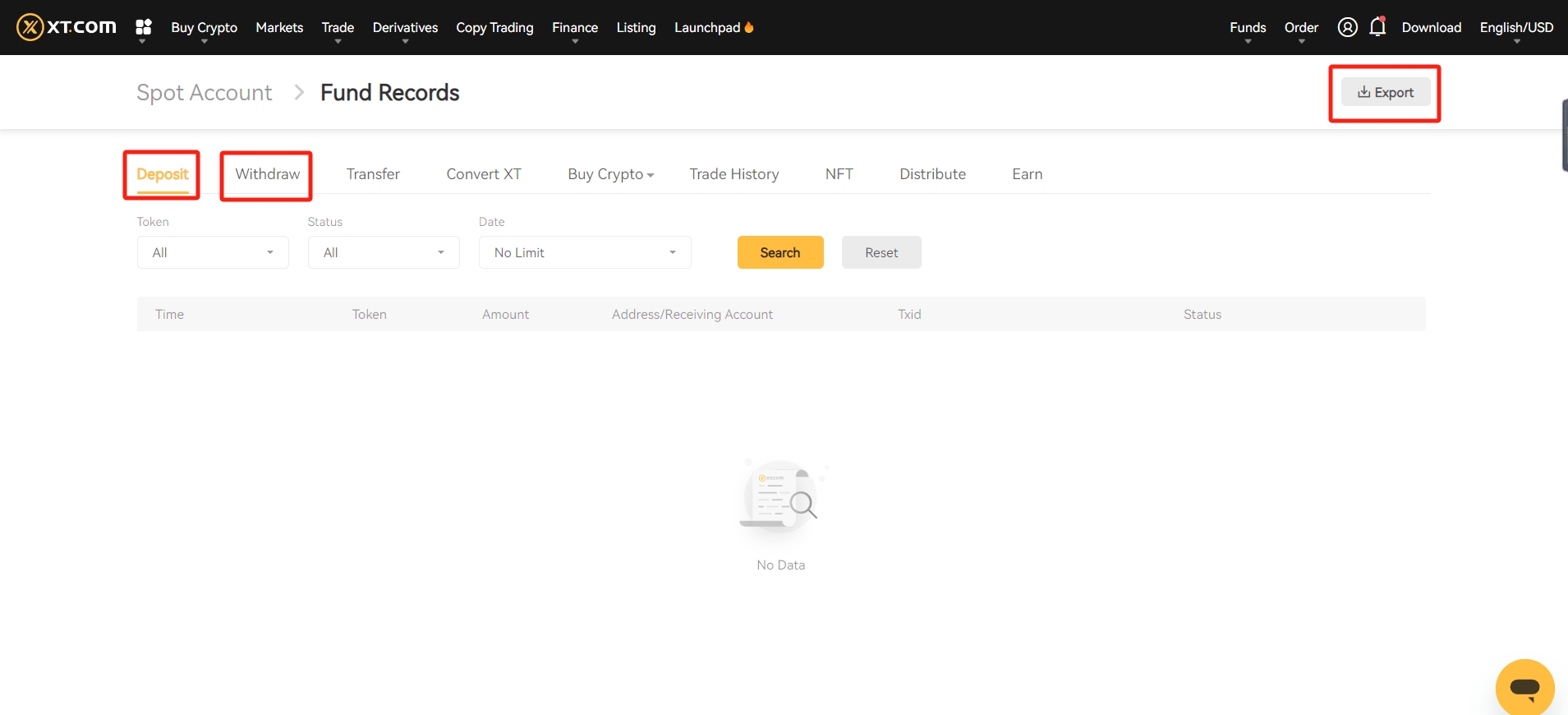The width and height of the screenshot is (1568, 715).
Task: Open the chat support bubble
Action: pyautogui.click(x=1524, y=687)
